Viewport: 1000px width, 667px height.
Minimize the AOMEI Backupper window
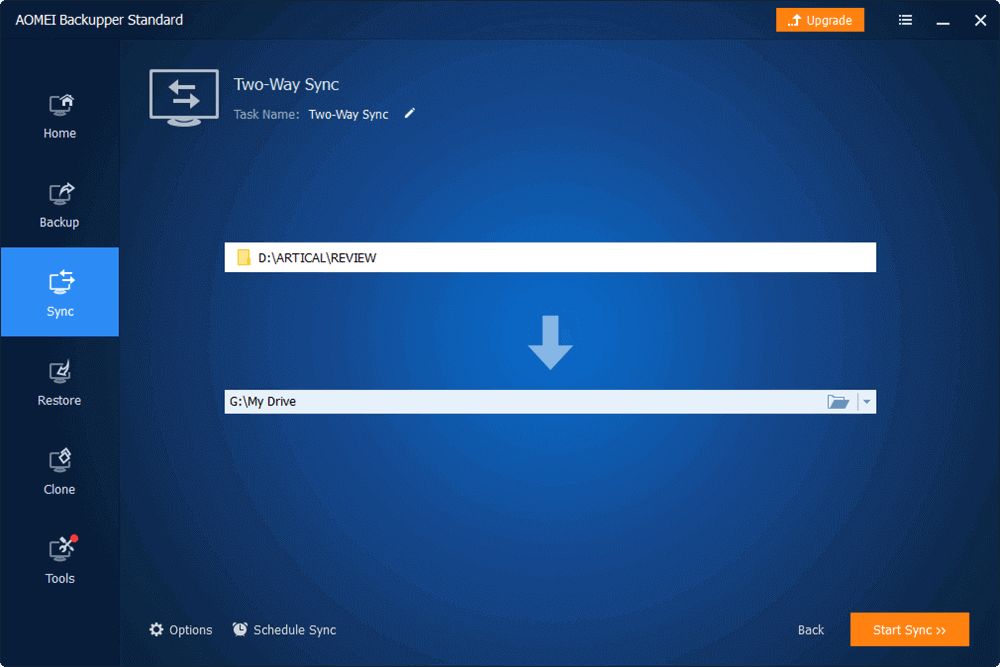(943, 21)
